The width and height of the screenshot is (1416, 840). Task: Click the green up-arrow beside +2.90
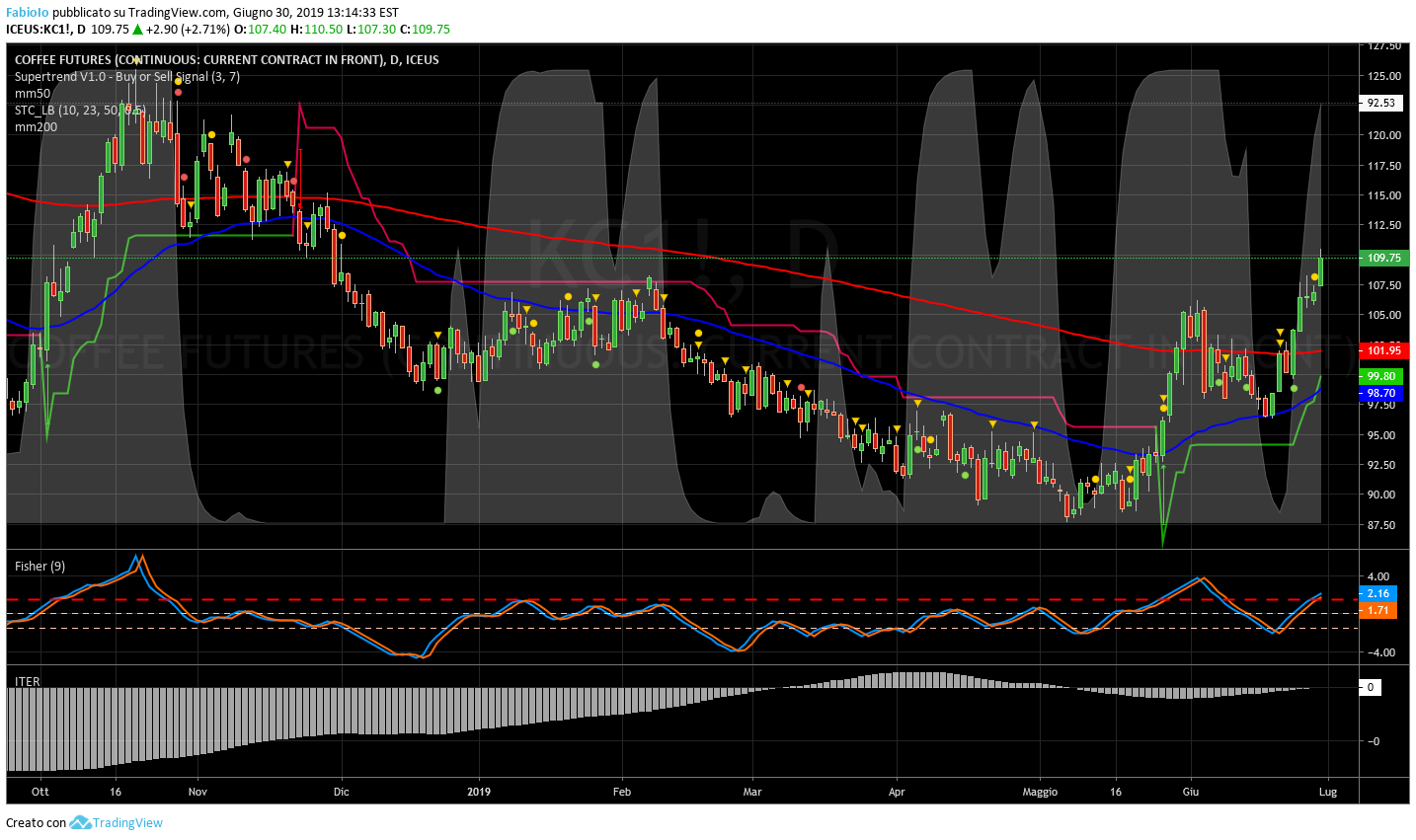[x=139, y=30]
